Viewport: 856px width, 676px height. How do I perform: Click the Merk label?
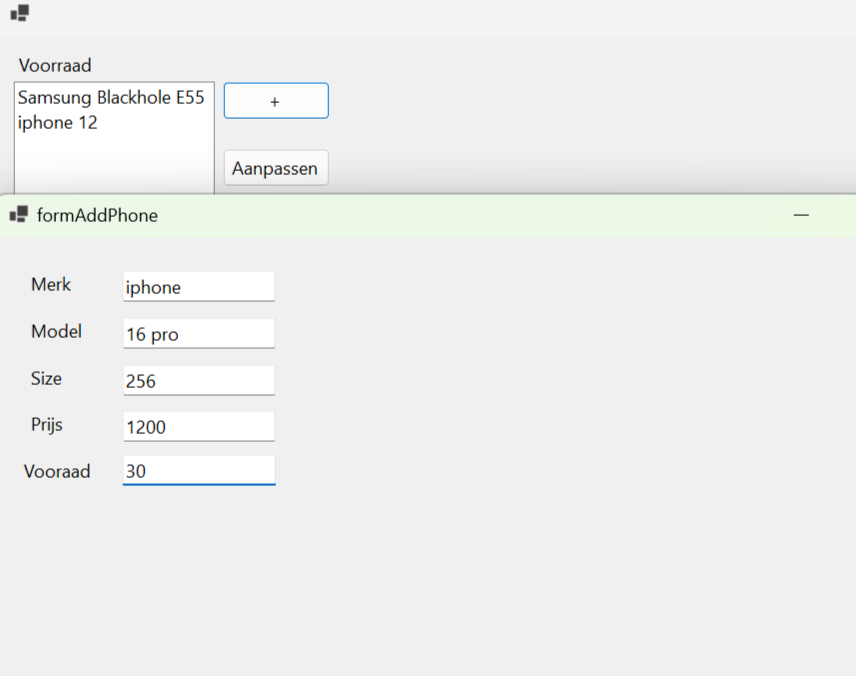pos(51,285)
